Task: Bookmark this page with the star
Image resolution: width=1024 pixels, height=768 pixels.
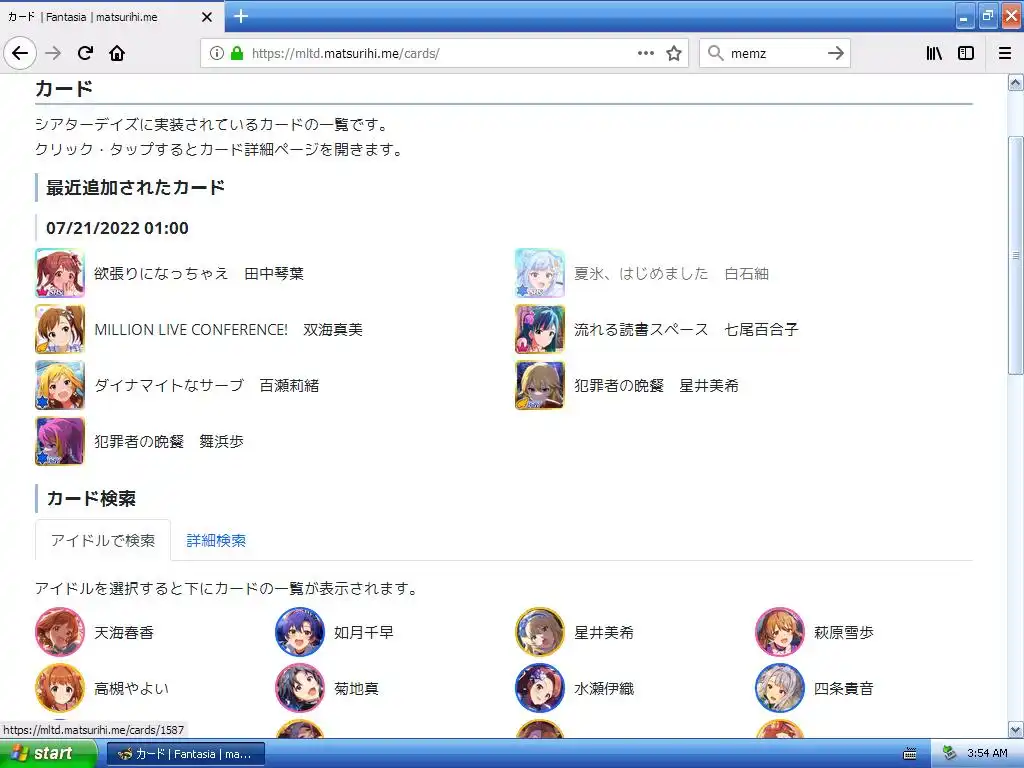Action: coord(674,53)
